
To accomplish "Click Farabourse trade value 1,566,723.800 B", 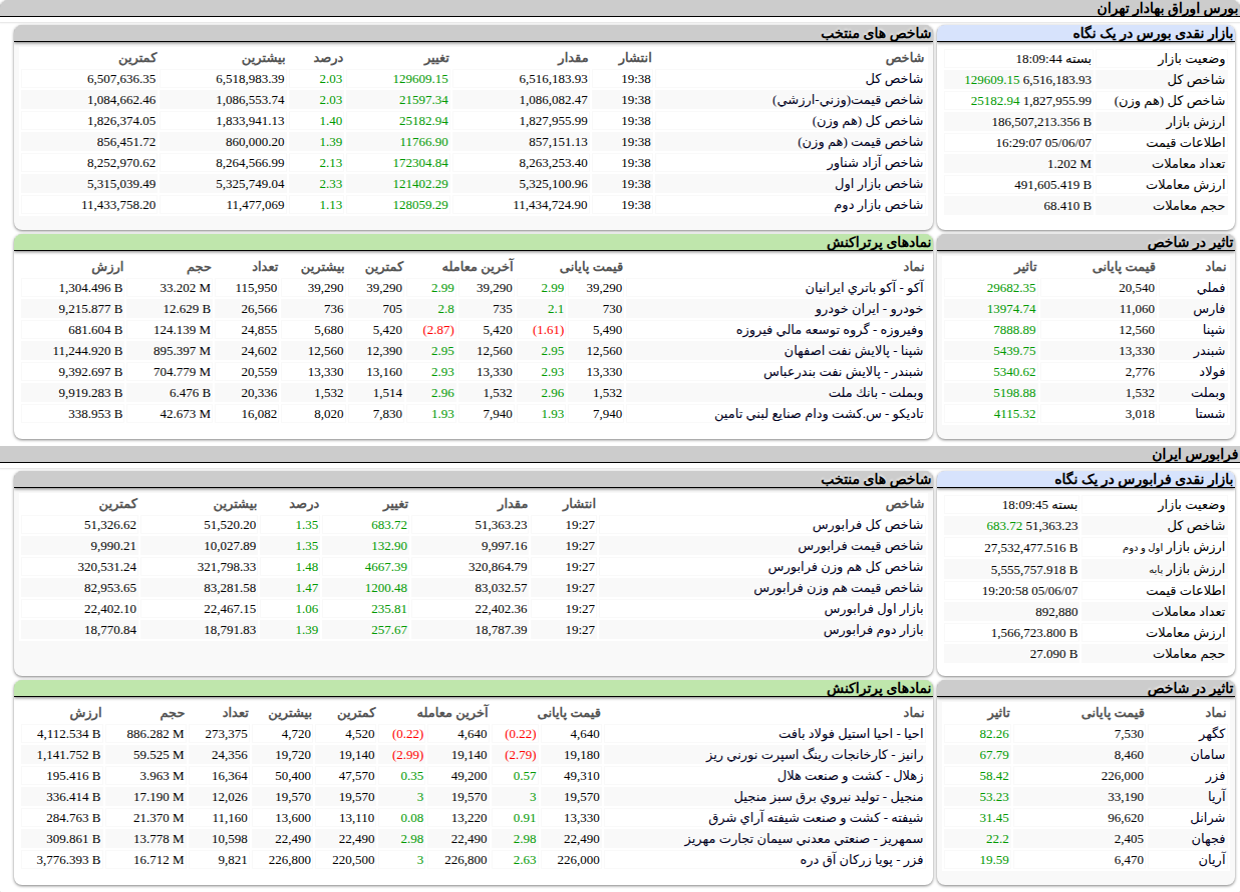I will coord(1035,632).
